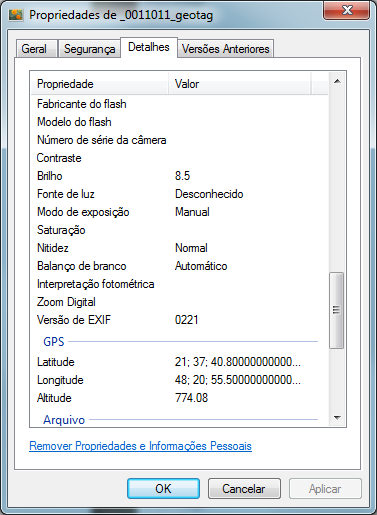Screen dimensions: 377x515
Task: Click the GPS section header
Action: point(54,342)
